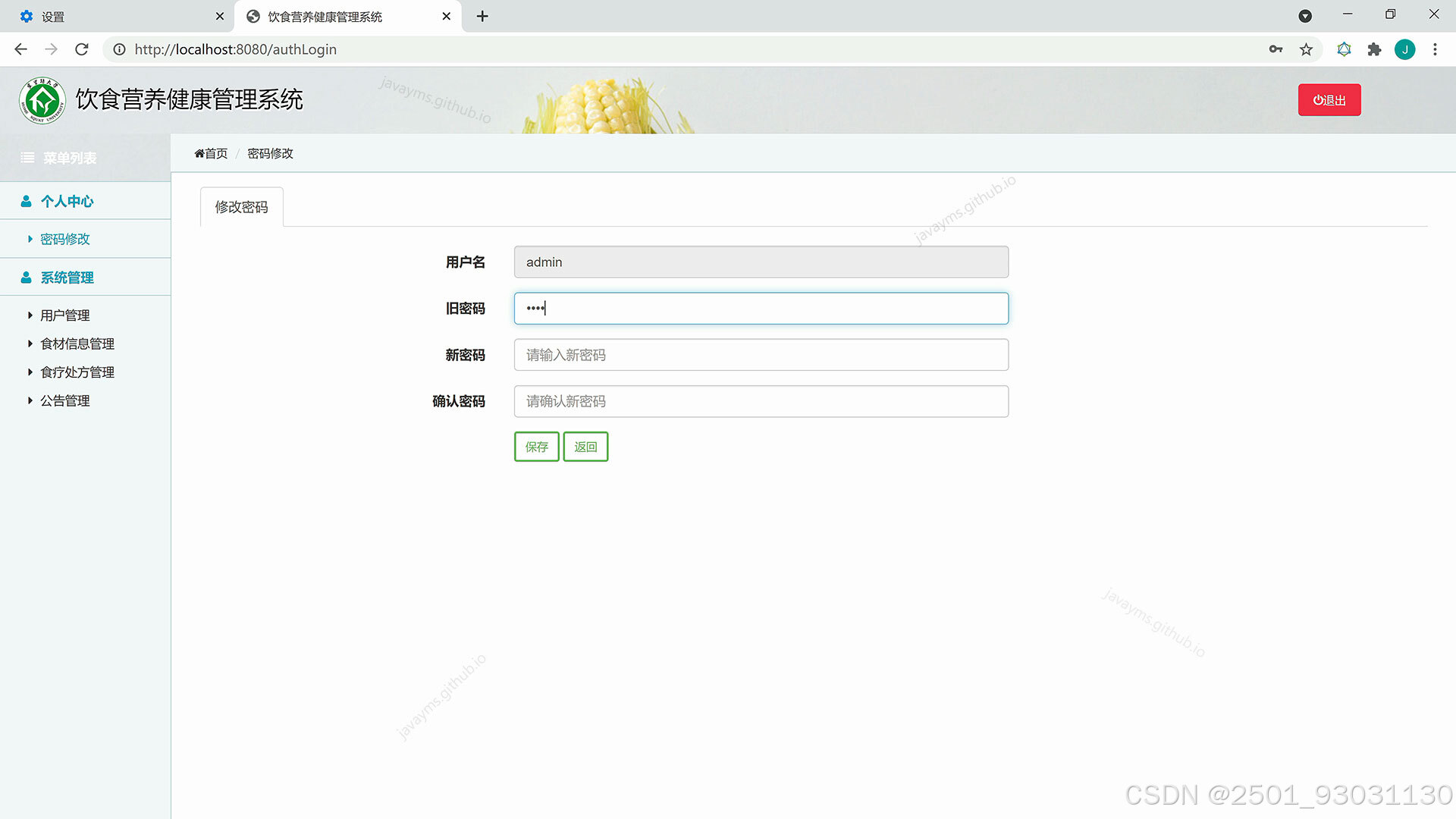Open 用户管理 in the sidebar
Image resolution: width=1456 pixels, height=819 pixels.
(64, 315)
